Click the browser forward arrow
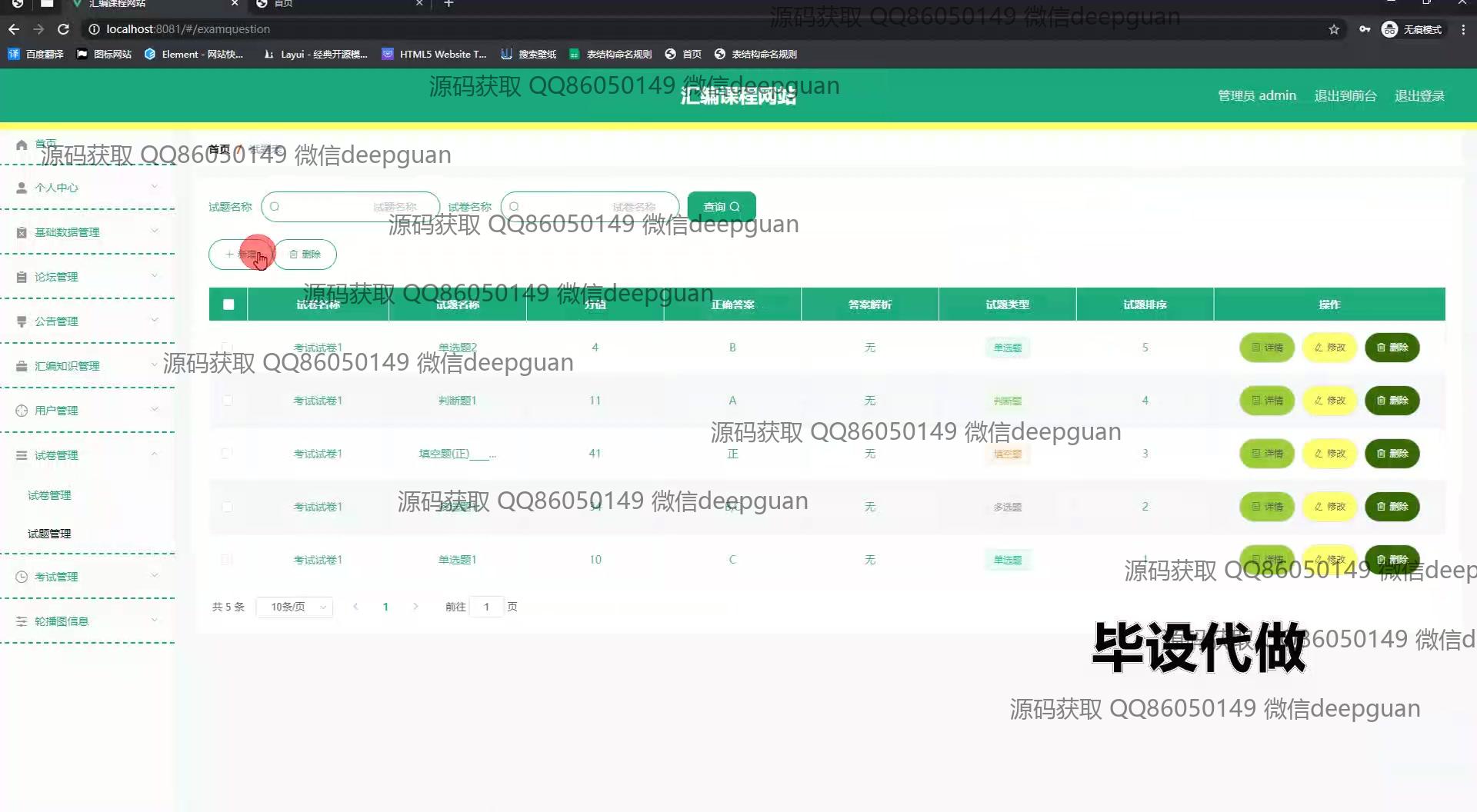Screen dimensions: 1477x812 coord(38,29)
